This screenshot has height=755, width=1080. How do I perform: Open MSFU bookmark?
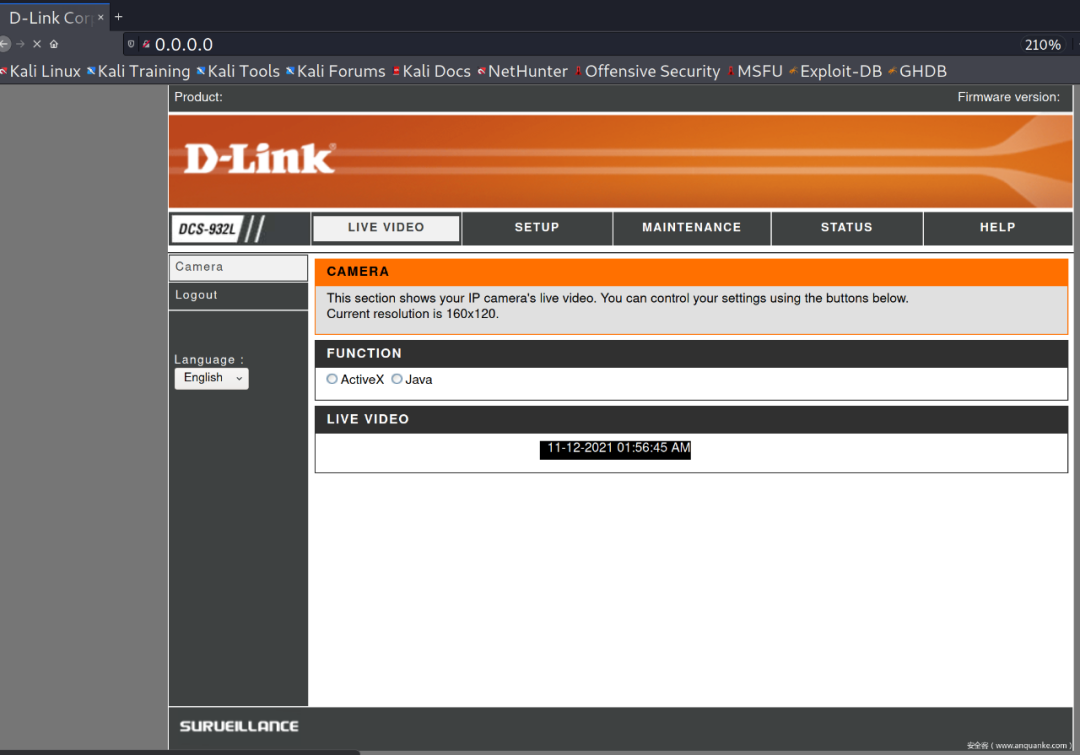point(755,71)
